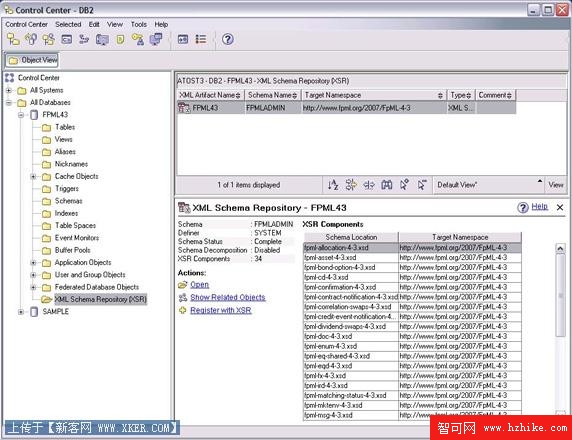Click the XSR Components scrollbar up arrow
This screenshot has height=440, width=572.
click(560, 248)
